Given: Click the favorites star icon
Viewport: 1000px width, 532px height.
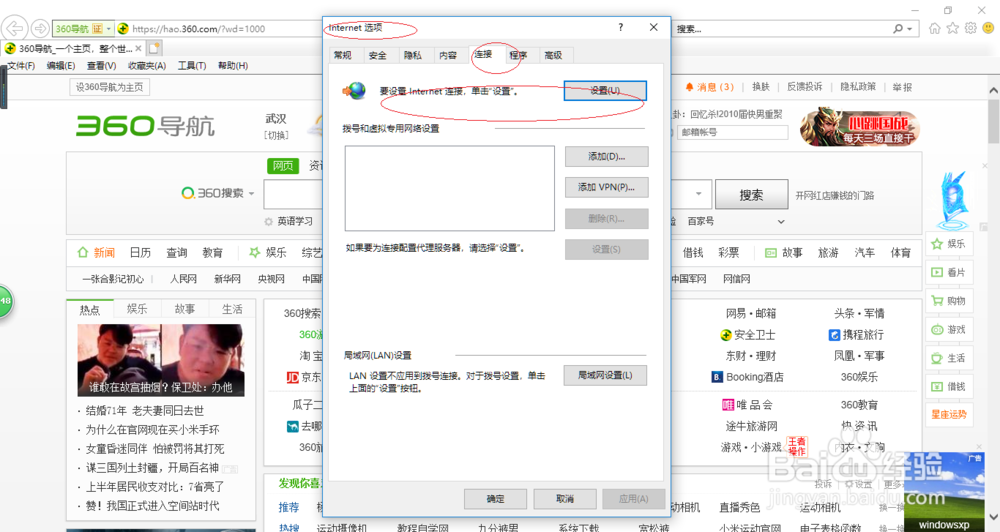Looking at the screenshot, I should coord(952,28).
